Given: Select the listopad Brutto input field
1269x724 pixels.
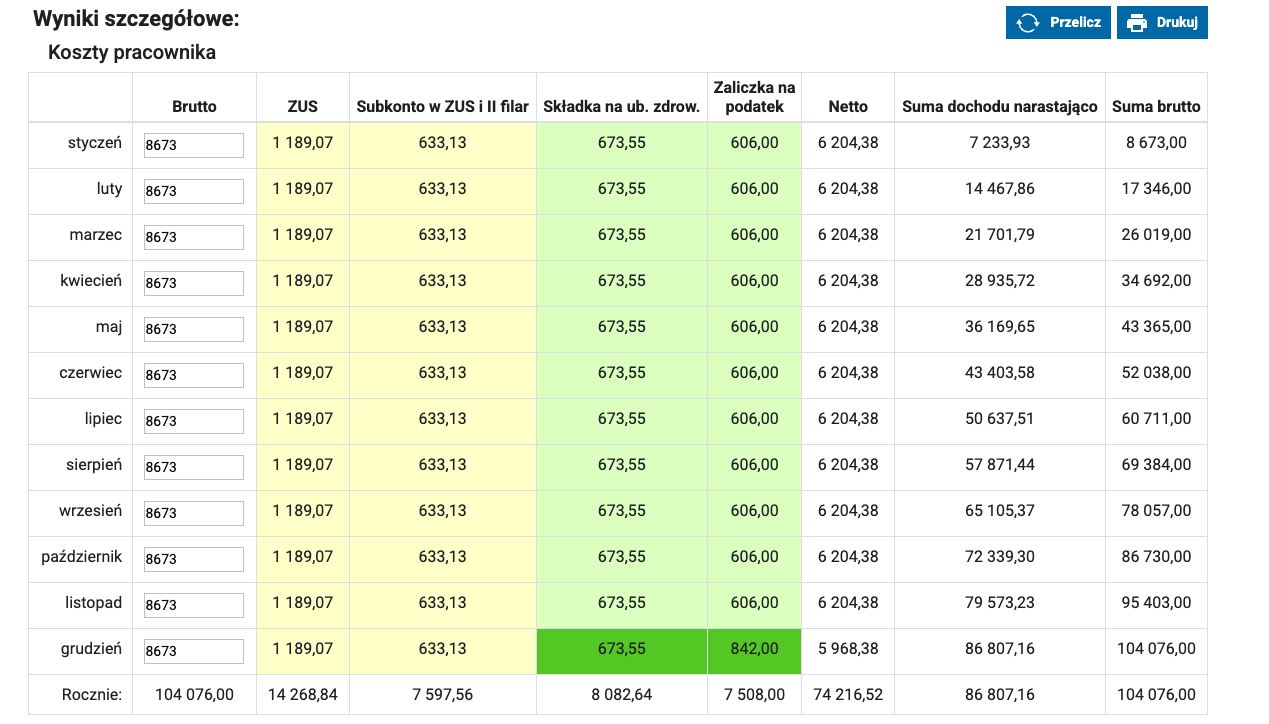Looking at the screenshot, I should click(x=194, y=605).
